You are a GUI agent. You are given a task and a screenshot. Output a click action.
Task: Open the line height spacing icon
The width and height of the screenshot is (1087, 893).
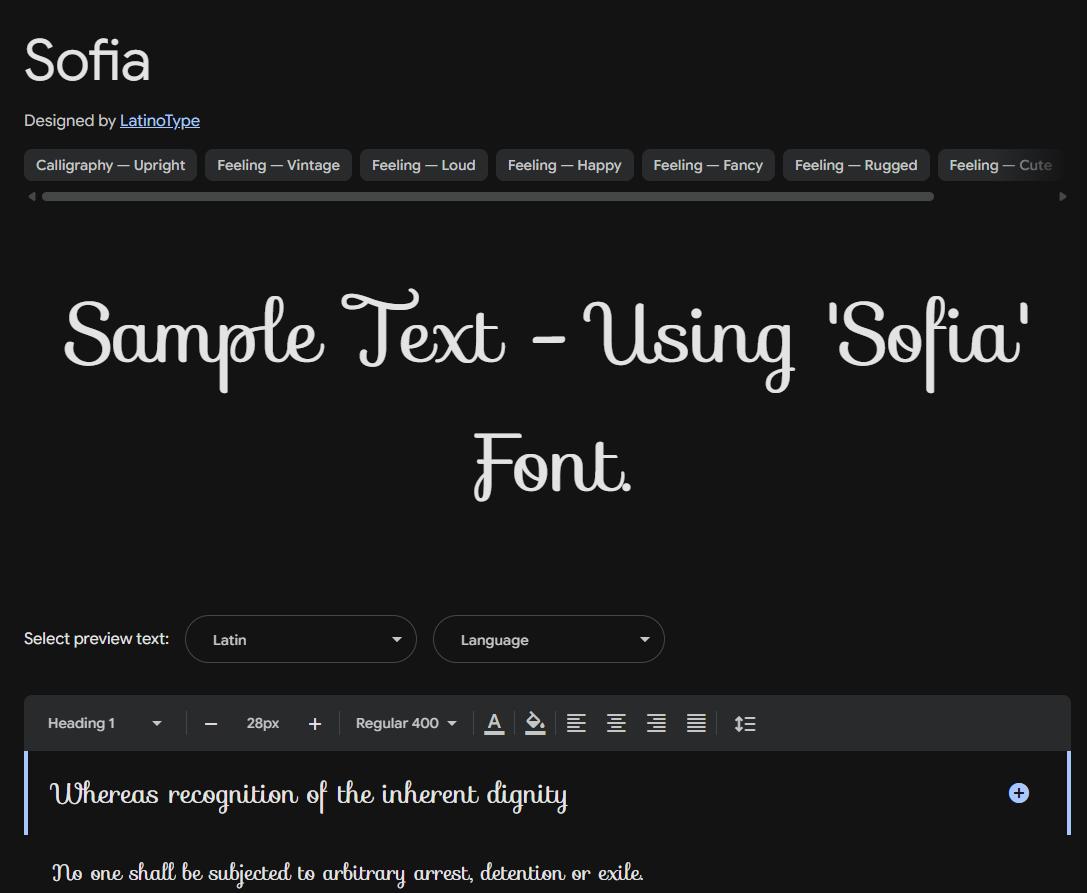pyautogui.click(x=745, y=723)
